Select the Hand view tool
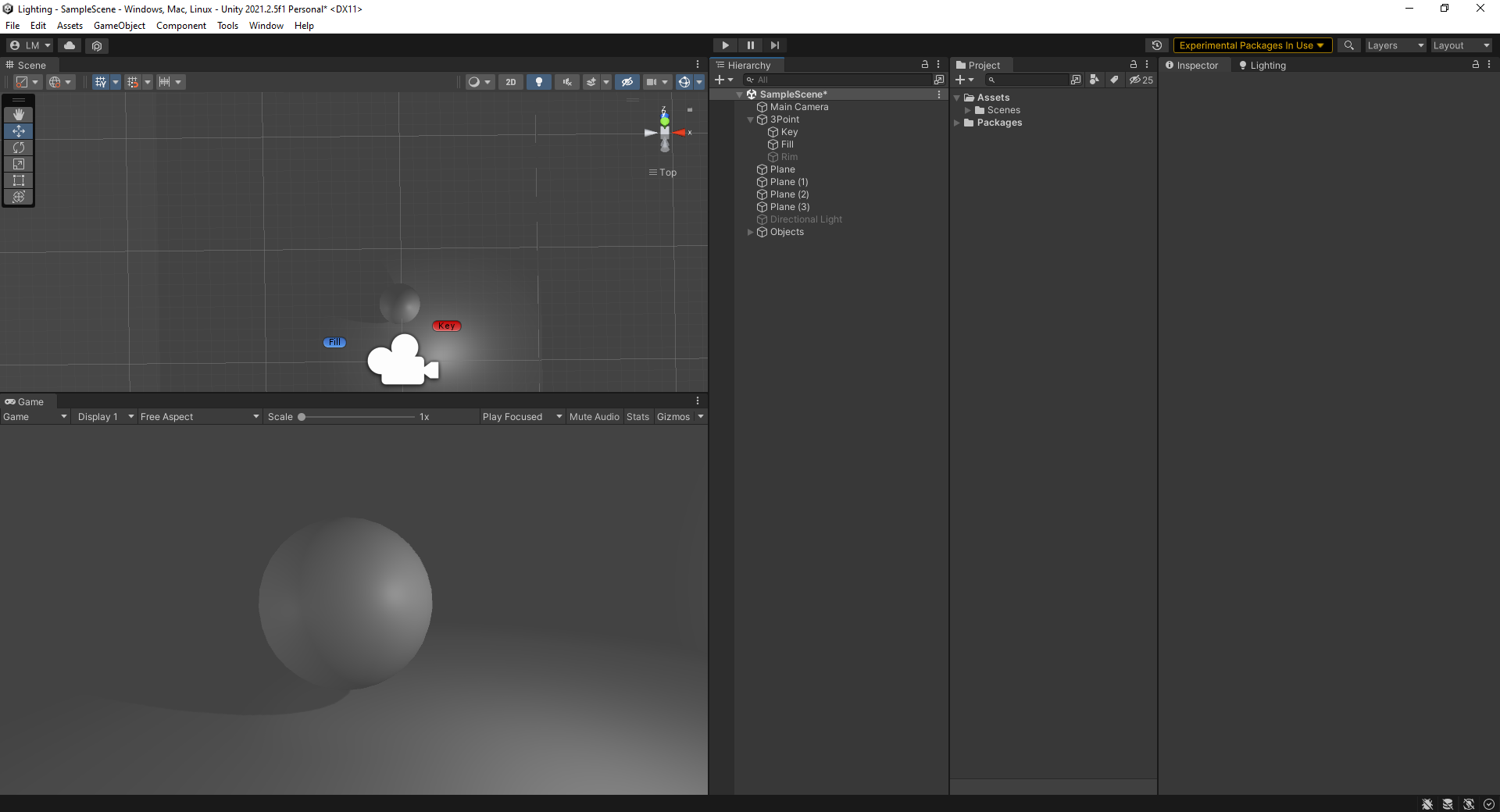This screenshot has height=812, width=1500. [19, 115]
